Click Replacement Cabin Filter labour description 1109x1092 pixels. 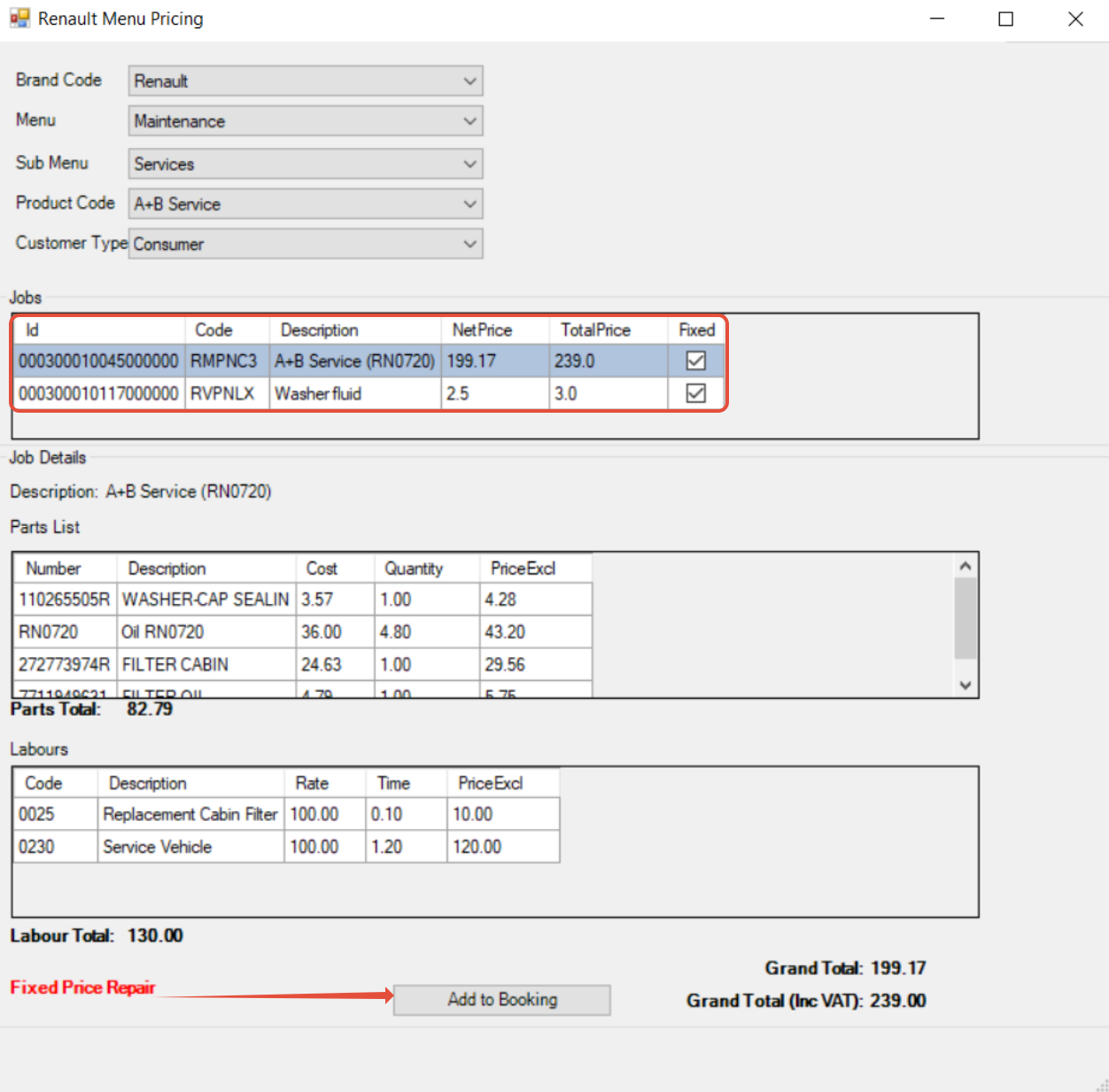(x=190, y=814)
